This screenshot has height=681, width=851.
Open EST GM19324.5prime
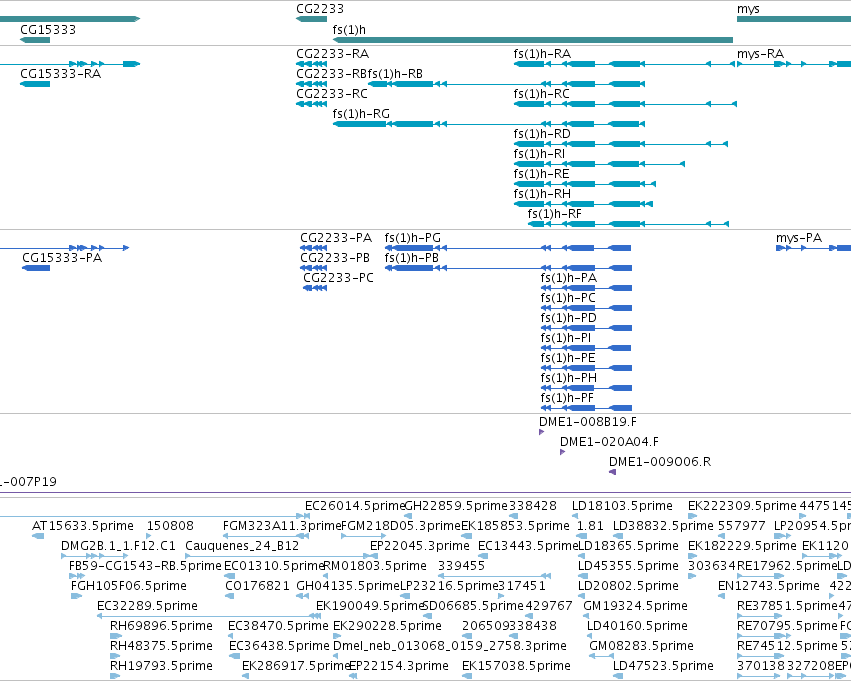click(x=635, y=606)
